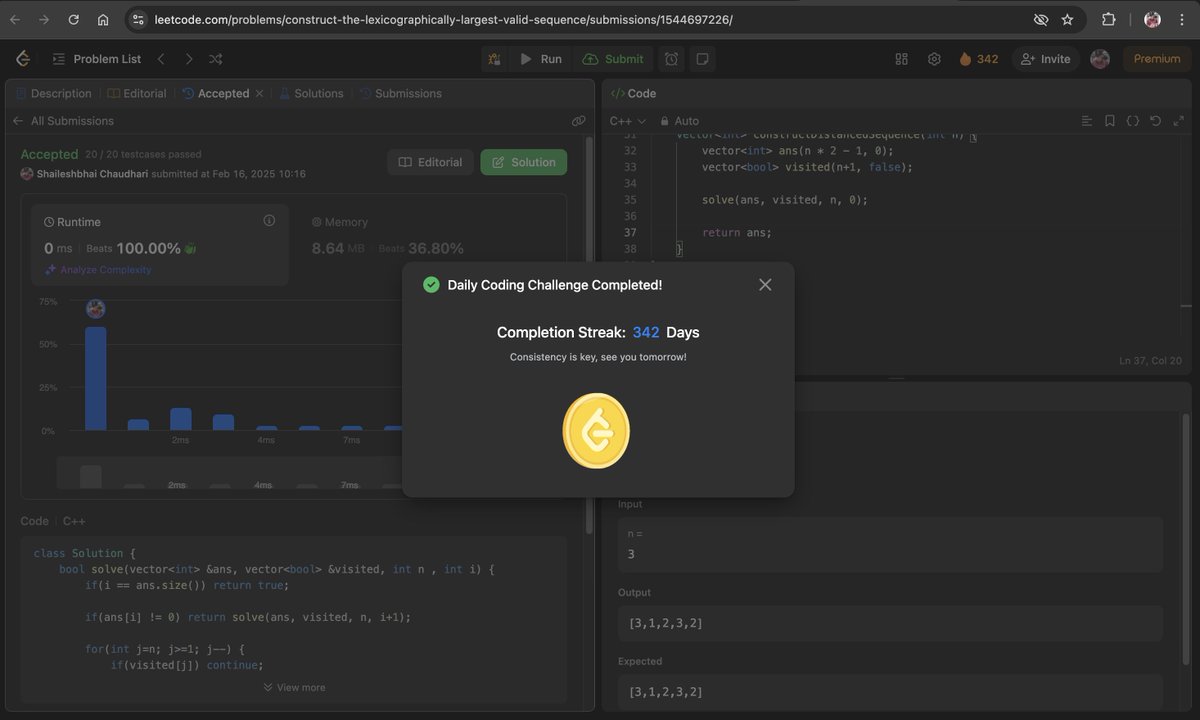Copy submission link with chain icon

(578, 121)
